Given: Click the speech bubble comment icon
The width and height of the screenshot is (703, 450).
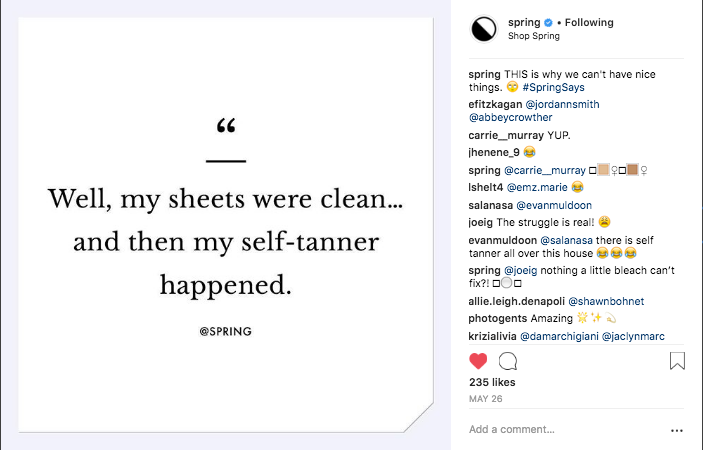Looking at the screenshot, I should [508, 361].
